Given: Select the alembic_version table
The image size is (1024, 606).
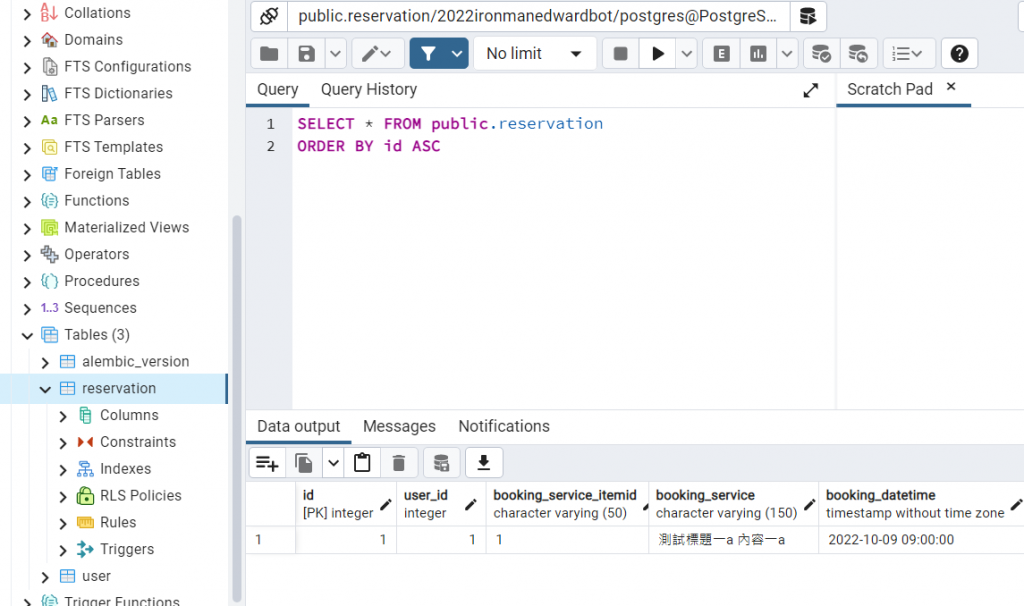Looking at the screenshot, I should pos(135,361).
